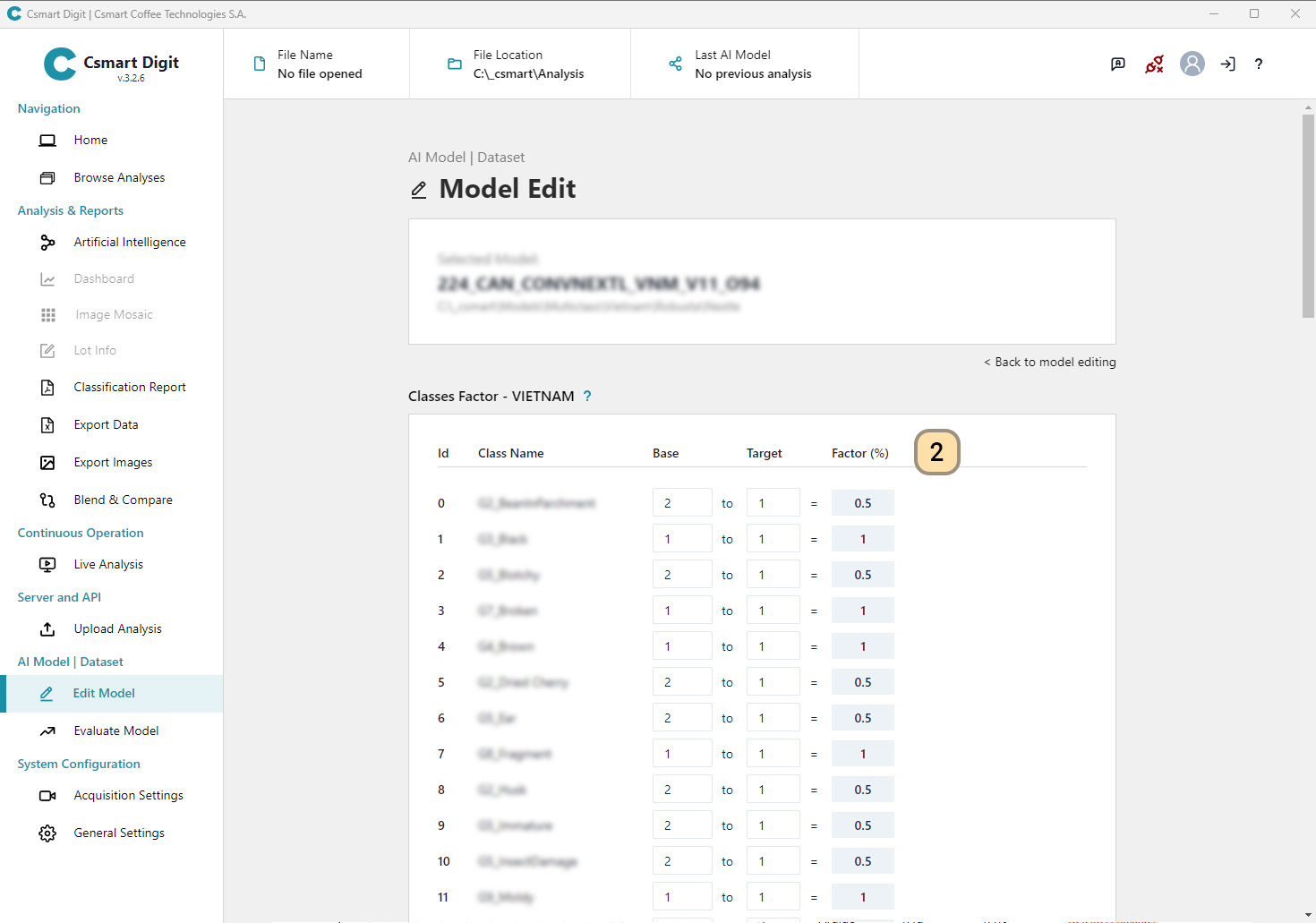Open the user profile avatar
1316x923 pixels.
(1192, 64)
